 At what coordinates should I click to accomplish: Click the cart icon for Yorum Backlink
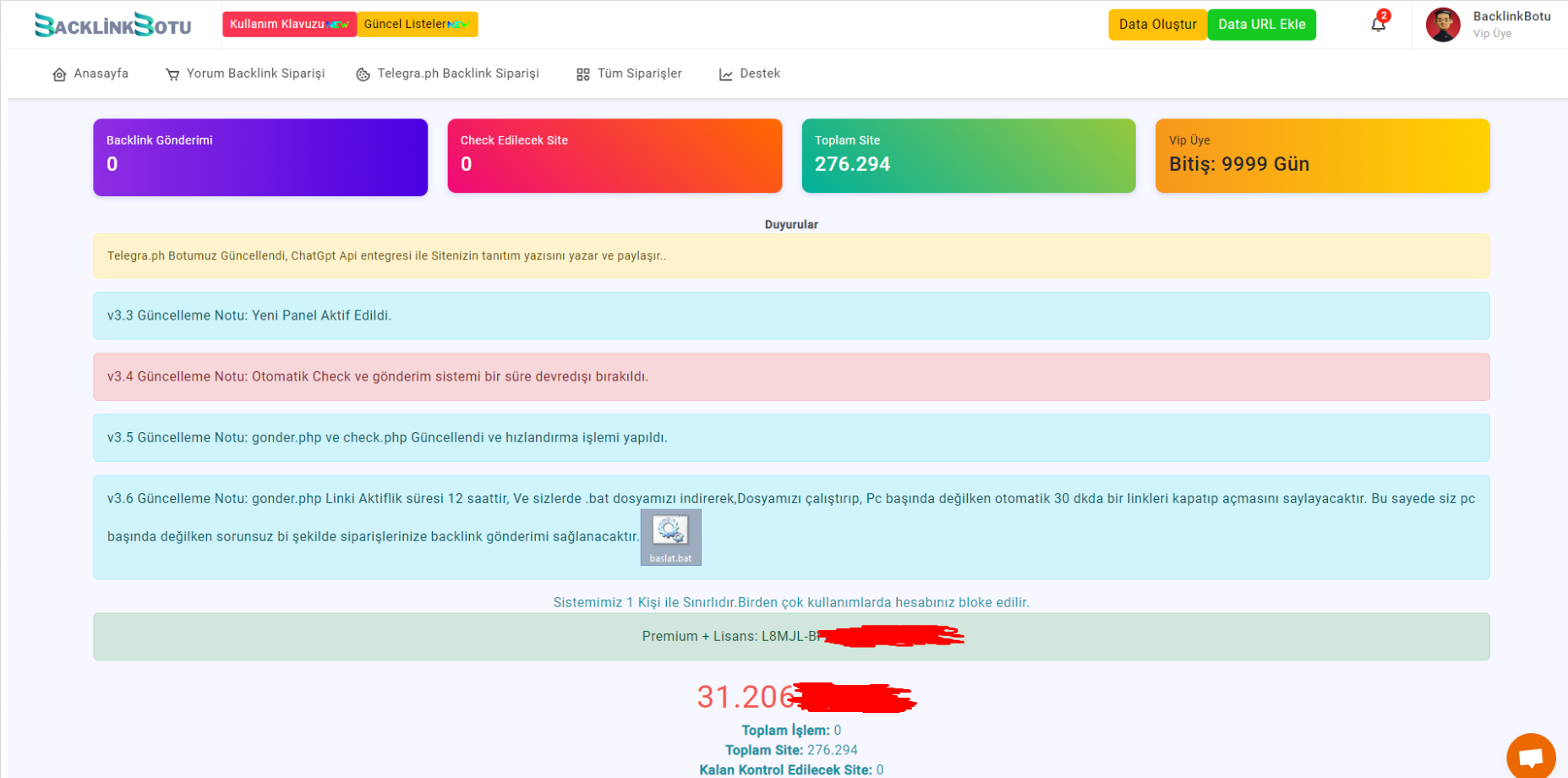coord(172,74)
